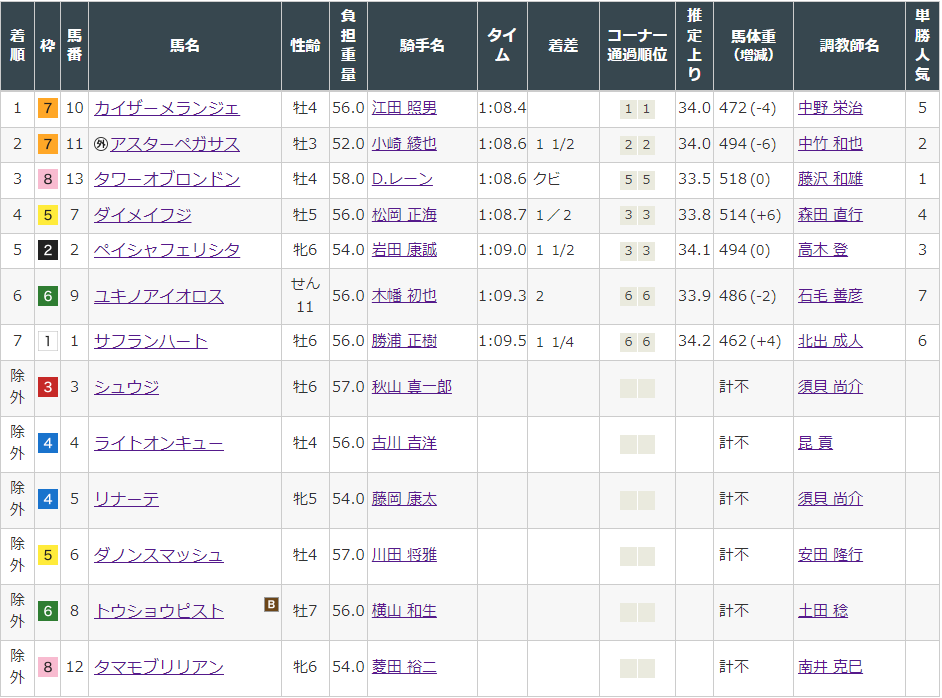
Task: Open horse page for カイザーメランジェ
Action: coord(166,108)
